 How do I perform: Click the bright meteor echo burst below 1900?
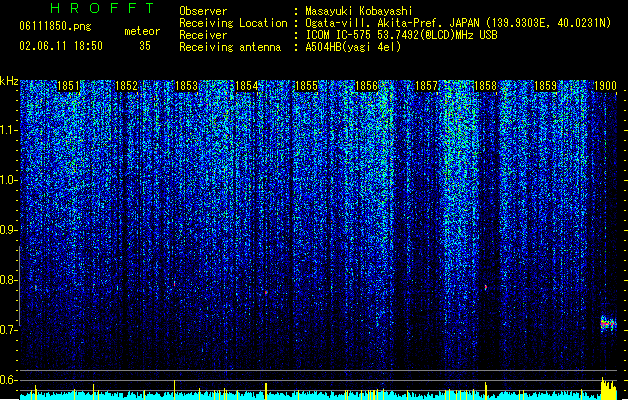608,323
